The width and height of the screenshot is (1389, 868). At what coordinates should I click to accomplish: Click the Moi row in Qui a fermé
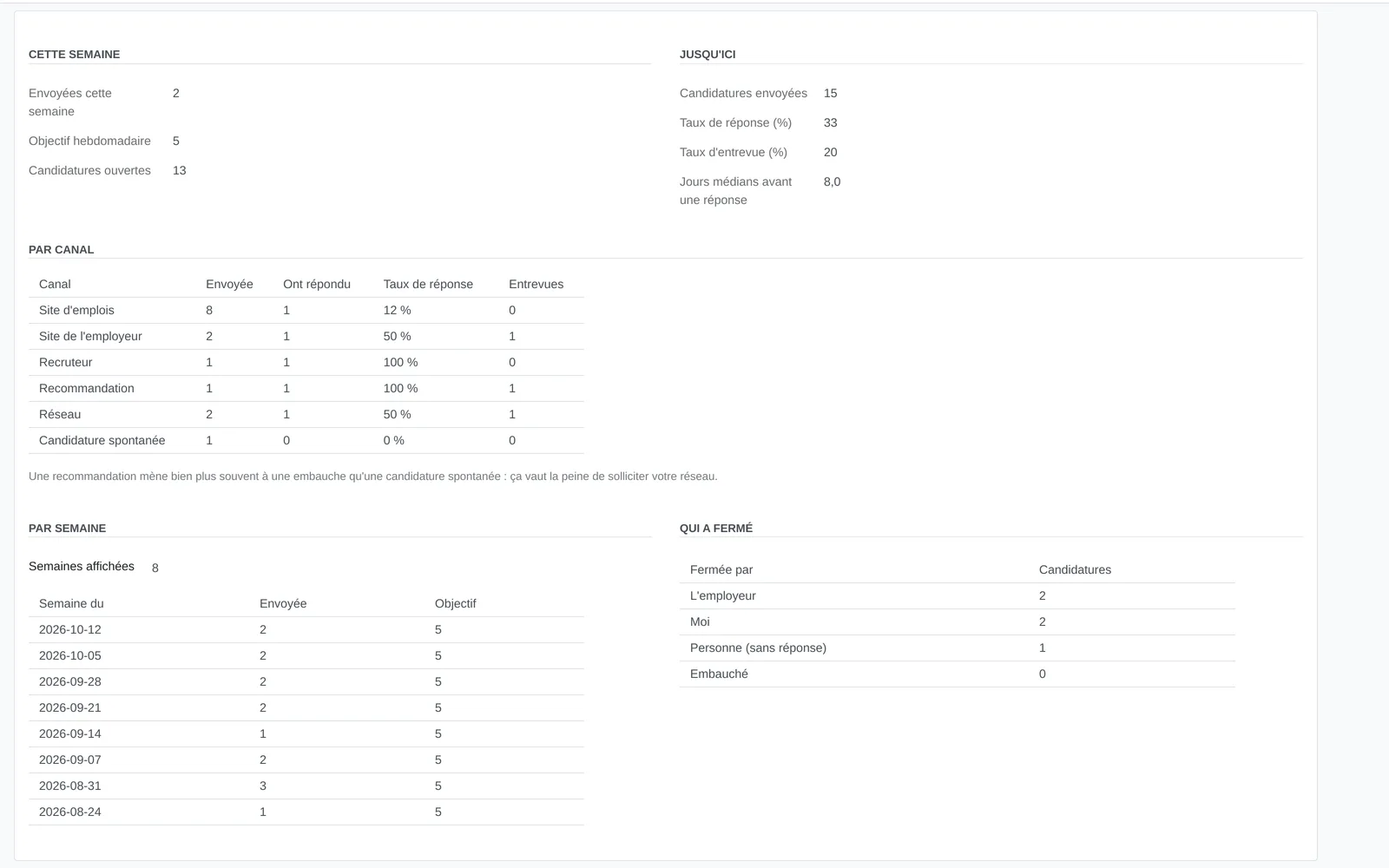pyautogui.click(x=958, y=621)
